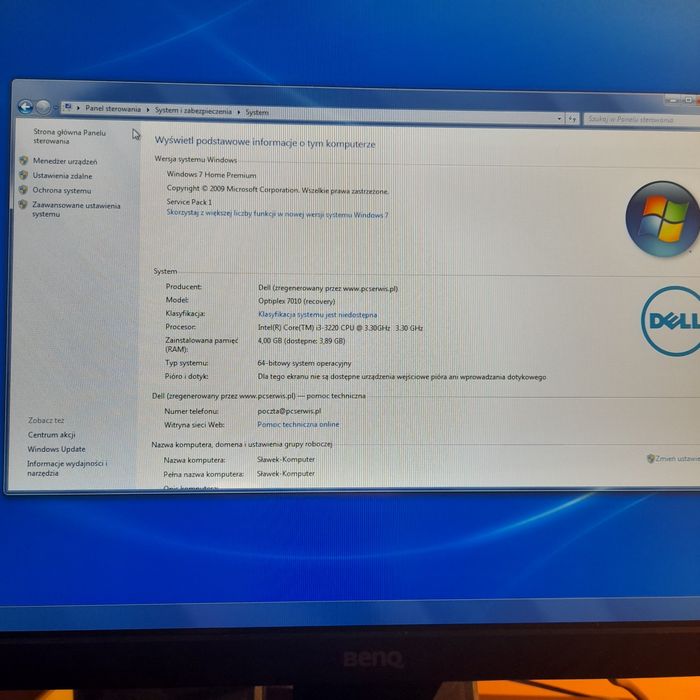The height and width of the screenshot is (700, 700).
Task: Open recent pages dropdown beside Forward button
Action: point(55,108)
